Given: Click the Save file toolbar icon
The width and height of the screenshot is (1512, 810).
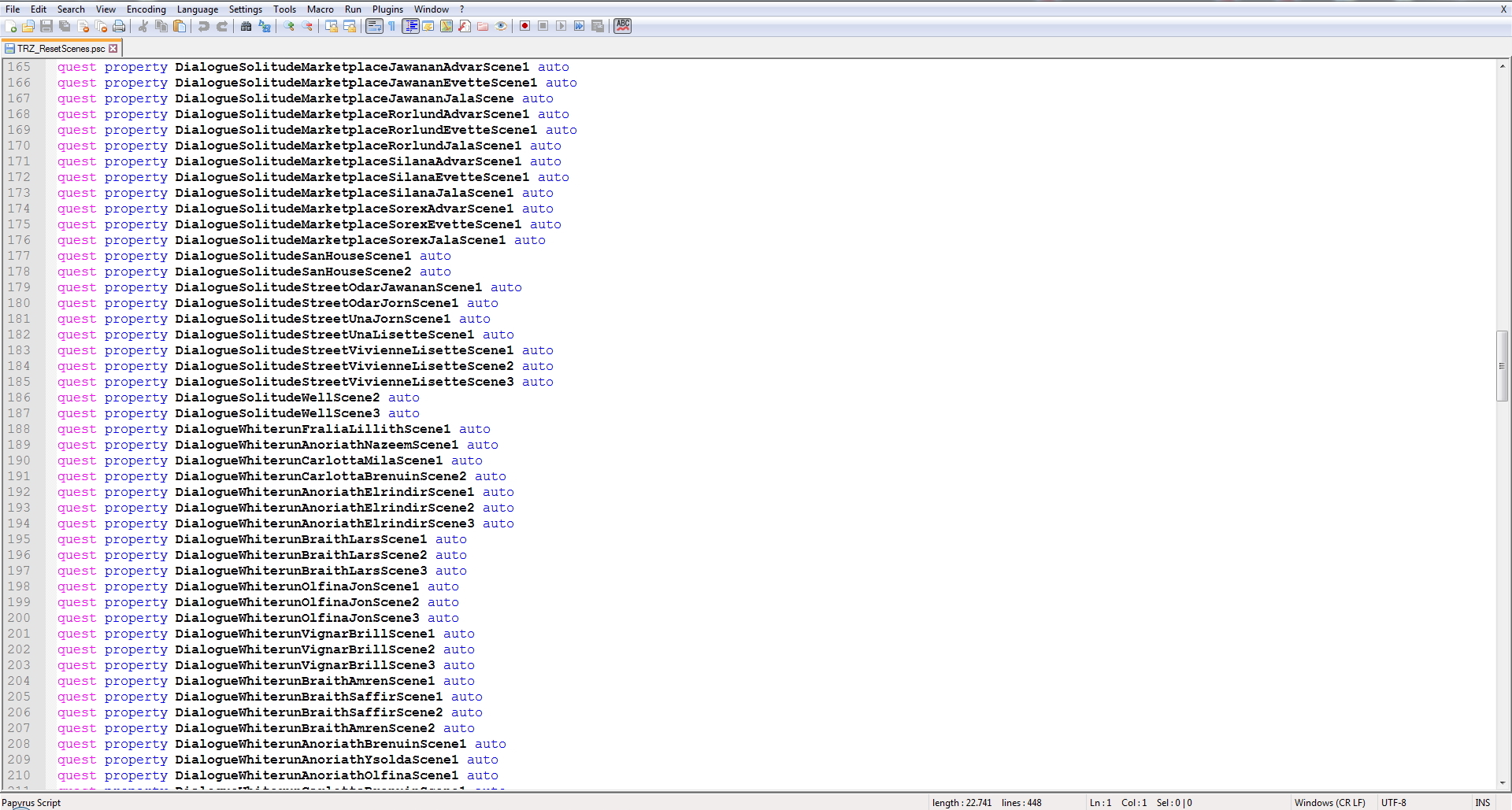Looking at the screenshot, I should tap(46, 27).
